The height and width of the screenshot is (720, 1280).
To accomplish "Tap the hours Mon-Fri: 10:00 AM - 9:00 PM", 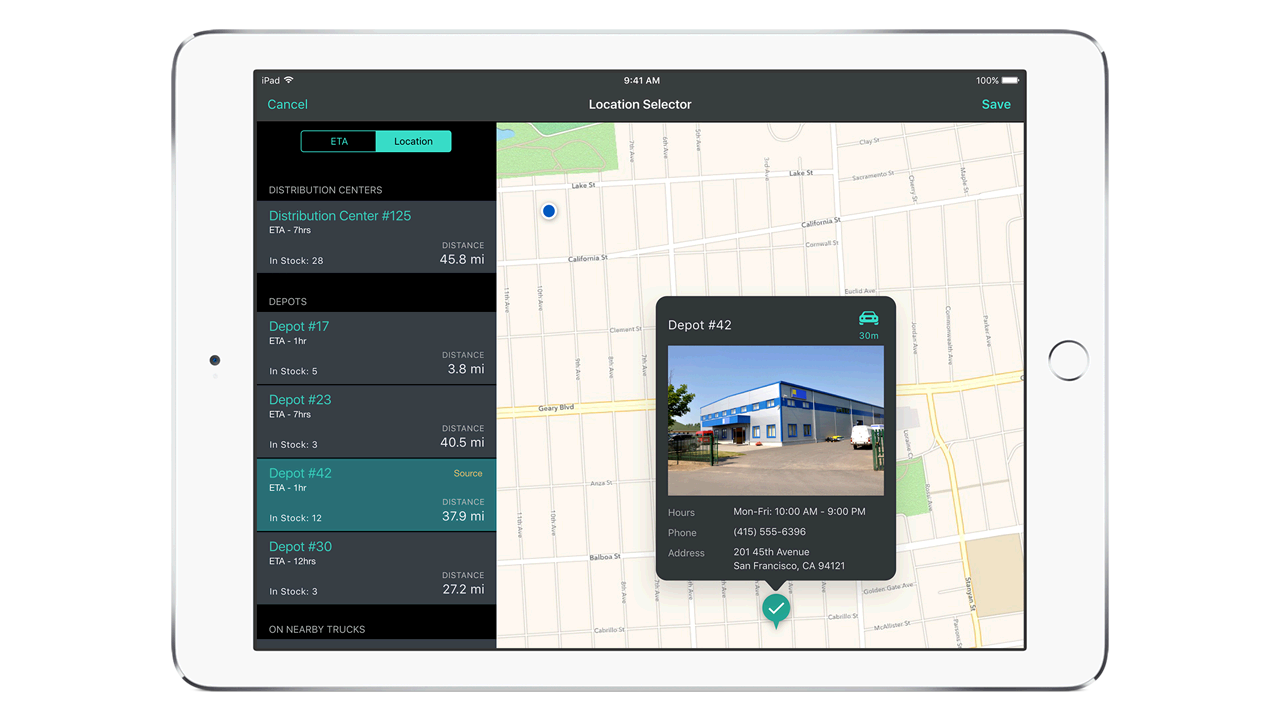I will coord(799,511).
